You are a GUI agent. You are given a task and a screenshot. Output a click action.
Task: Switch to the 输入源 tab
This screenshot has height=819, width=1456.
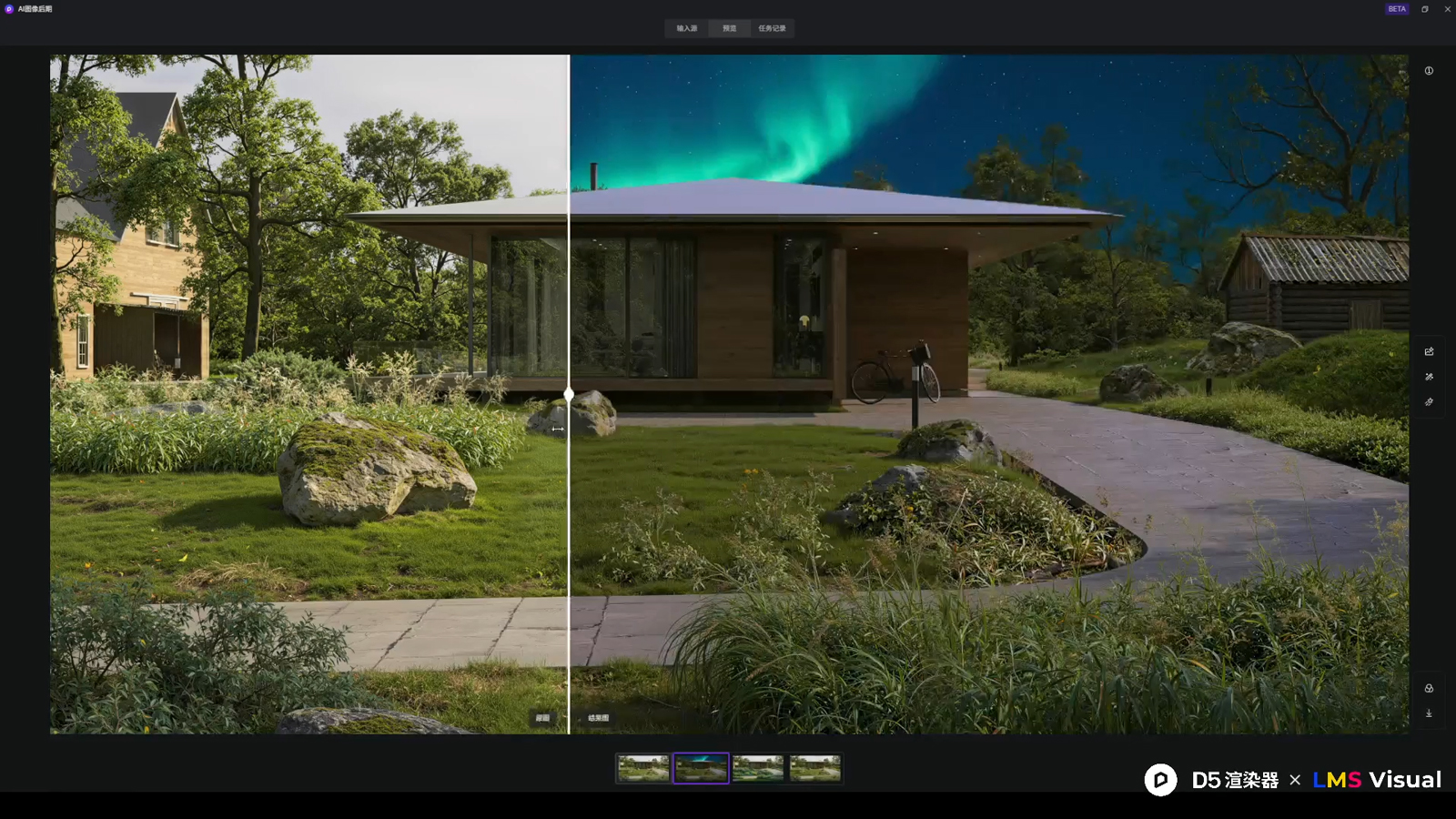click(x=687, y=28)
